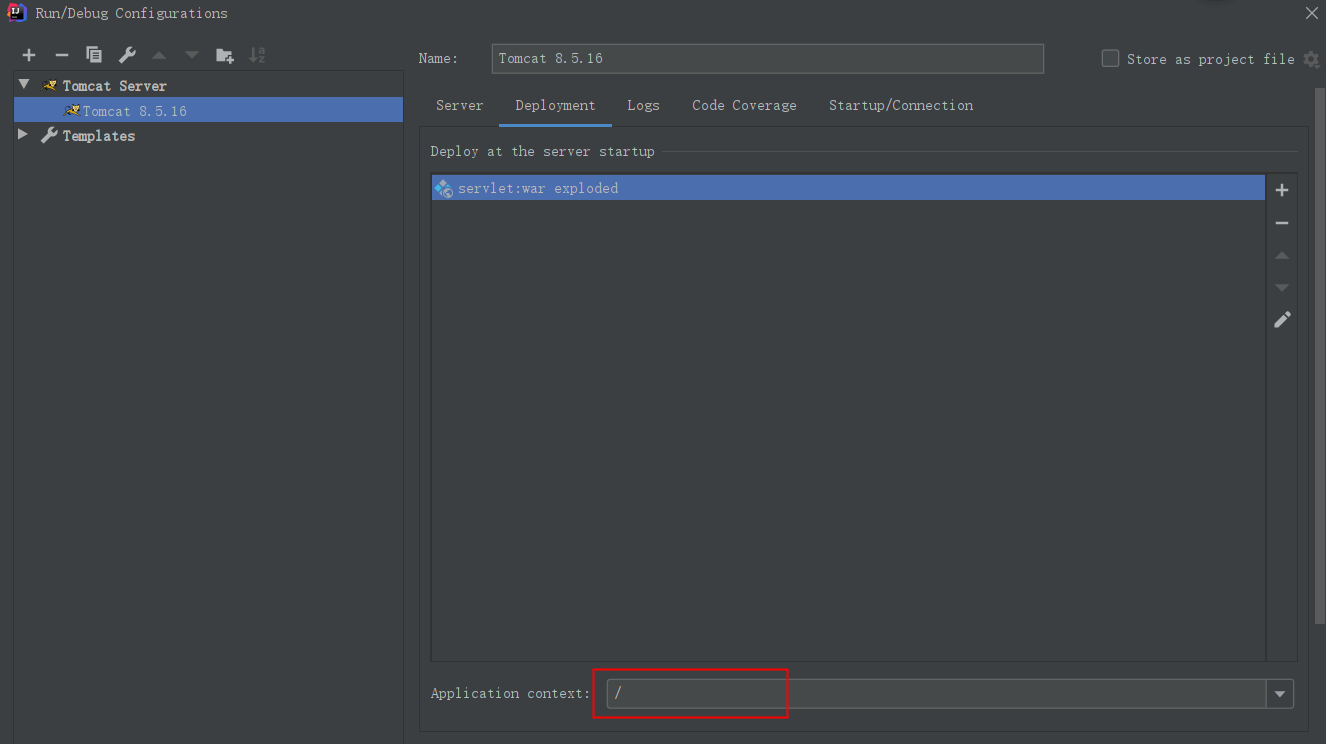Move configuration down with the toolbar arrow
This screenshot has height=744, width=1326.
192,55
